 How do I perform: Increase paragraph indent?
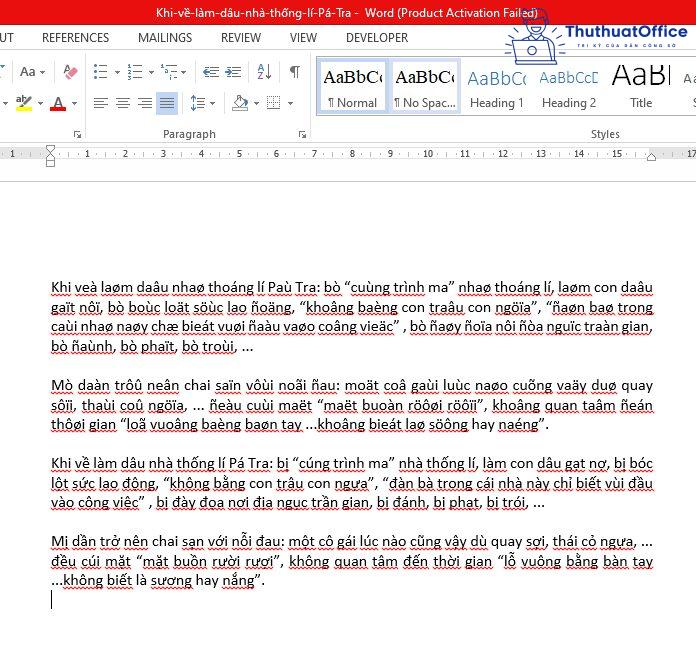coord(233,71)
